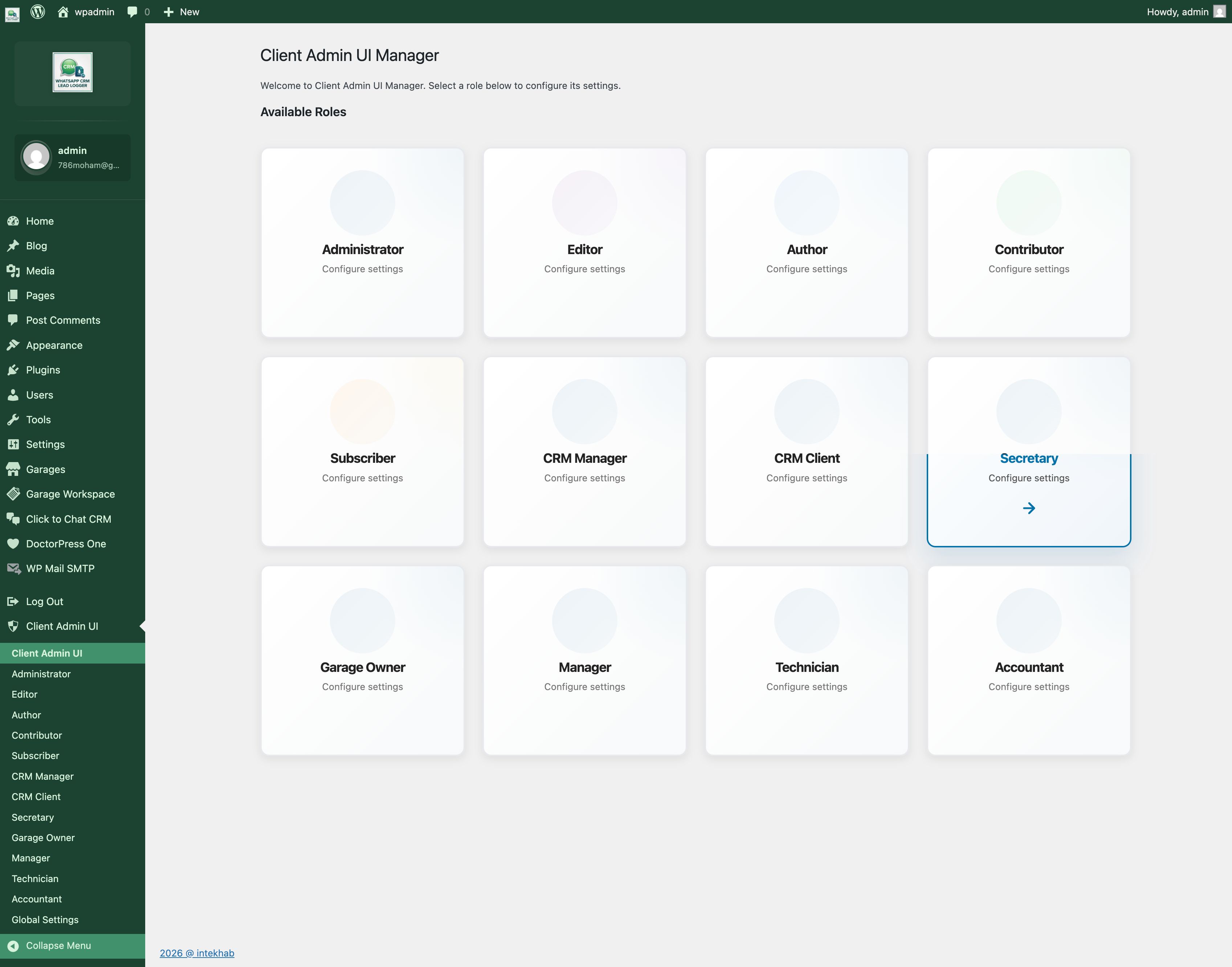Collapse the admin sidebar menu
The image size is (1232, 967).
[x=58, y=946]
